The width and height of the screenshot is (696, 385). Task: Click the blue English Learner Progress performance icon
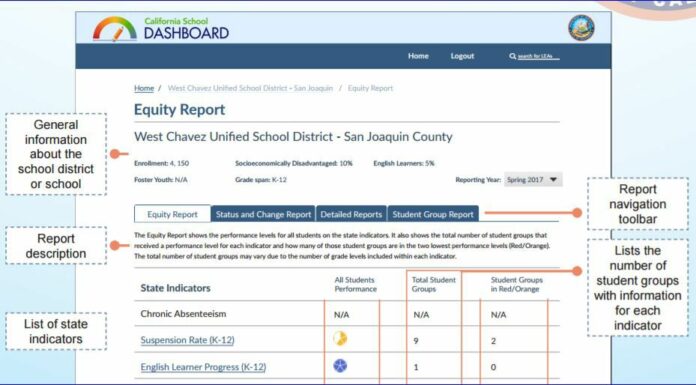(340, 366)
